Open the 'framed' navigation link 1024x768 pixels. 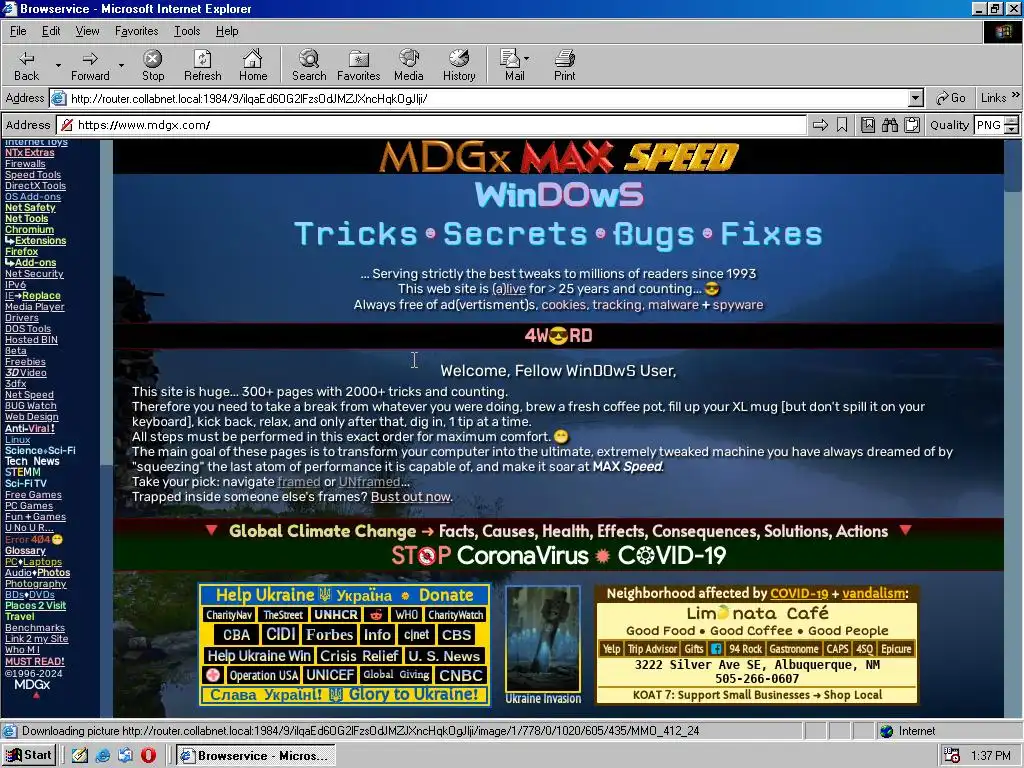coord(298,482)
